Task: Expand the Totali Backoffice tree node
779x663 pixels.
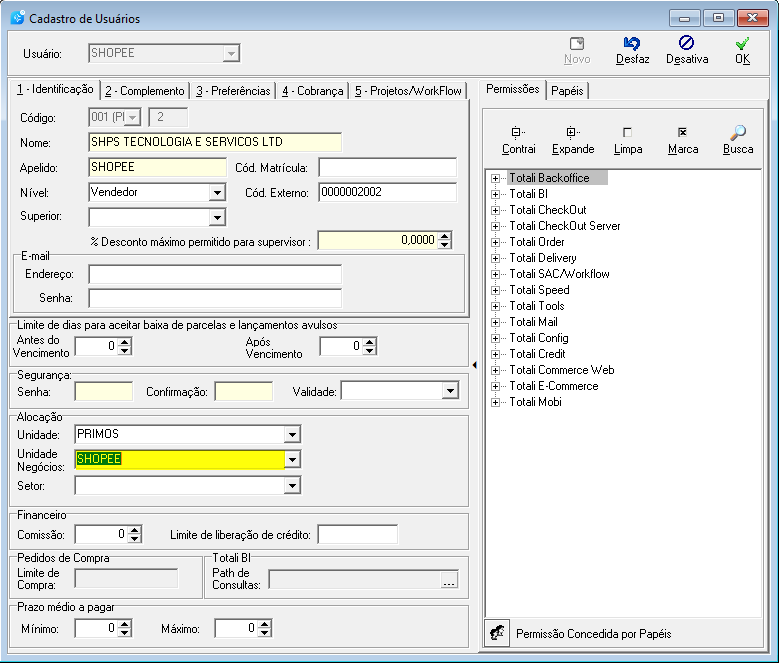Action: [x=495, y=178]
